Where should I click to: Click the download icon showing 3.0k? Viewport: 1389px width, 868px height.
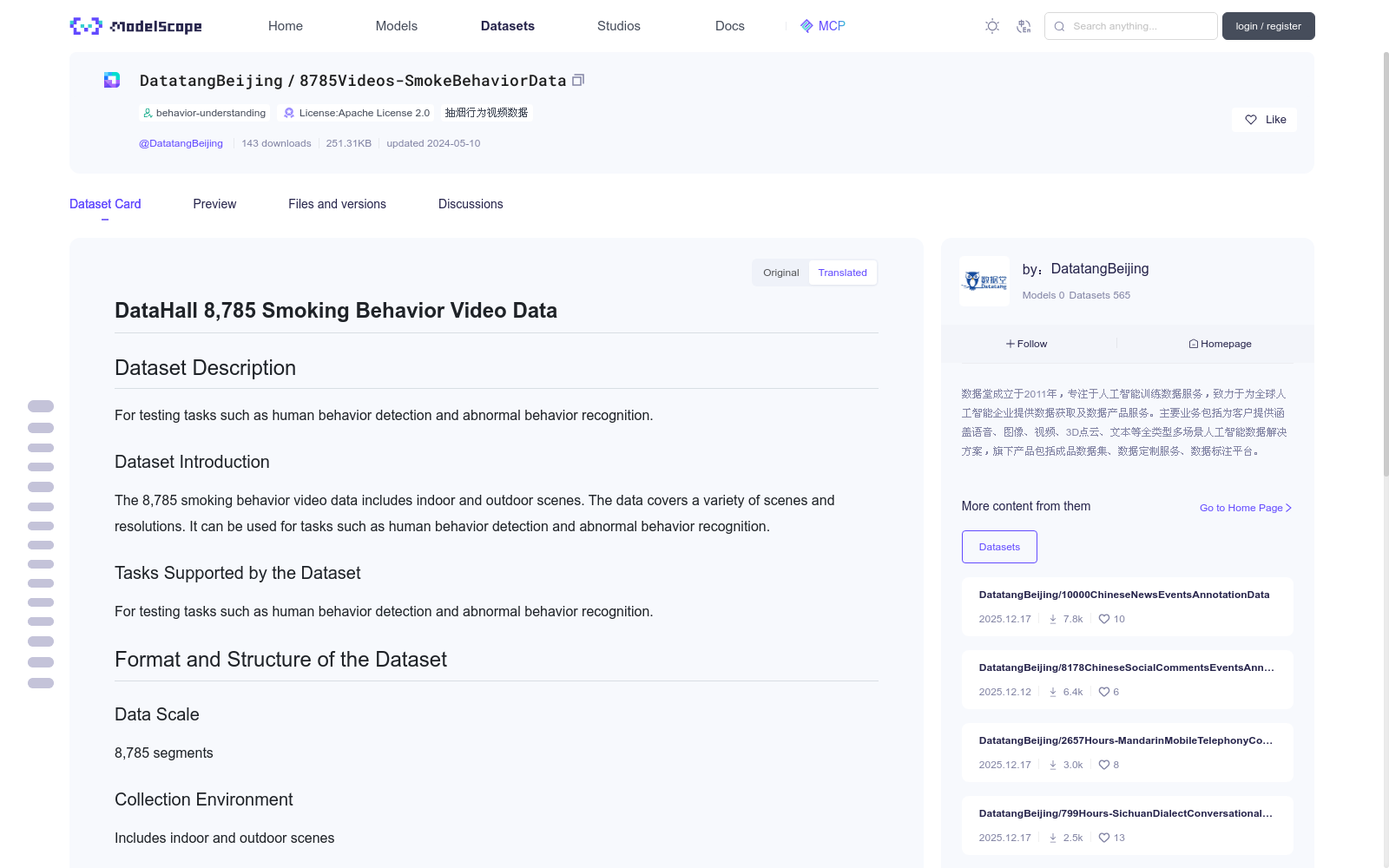pos(1053,765)
